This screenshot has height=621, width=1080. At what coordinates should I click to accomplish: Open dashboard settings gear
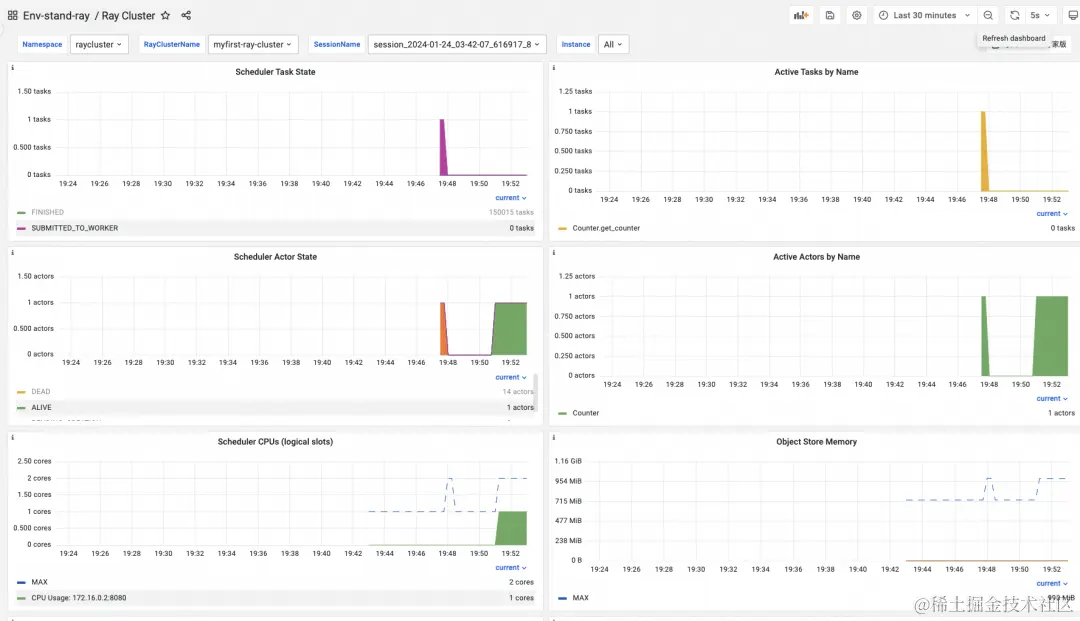856,15
